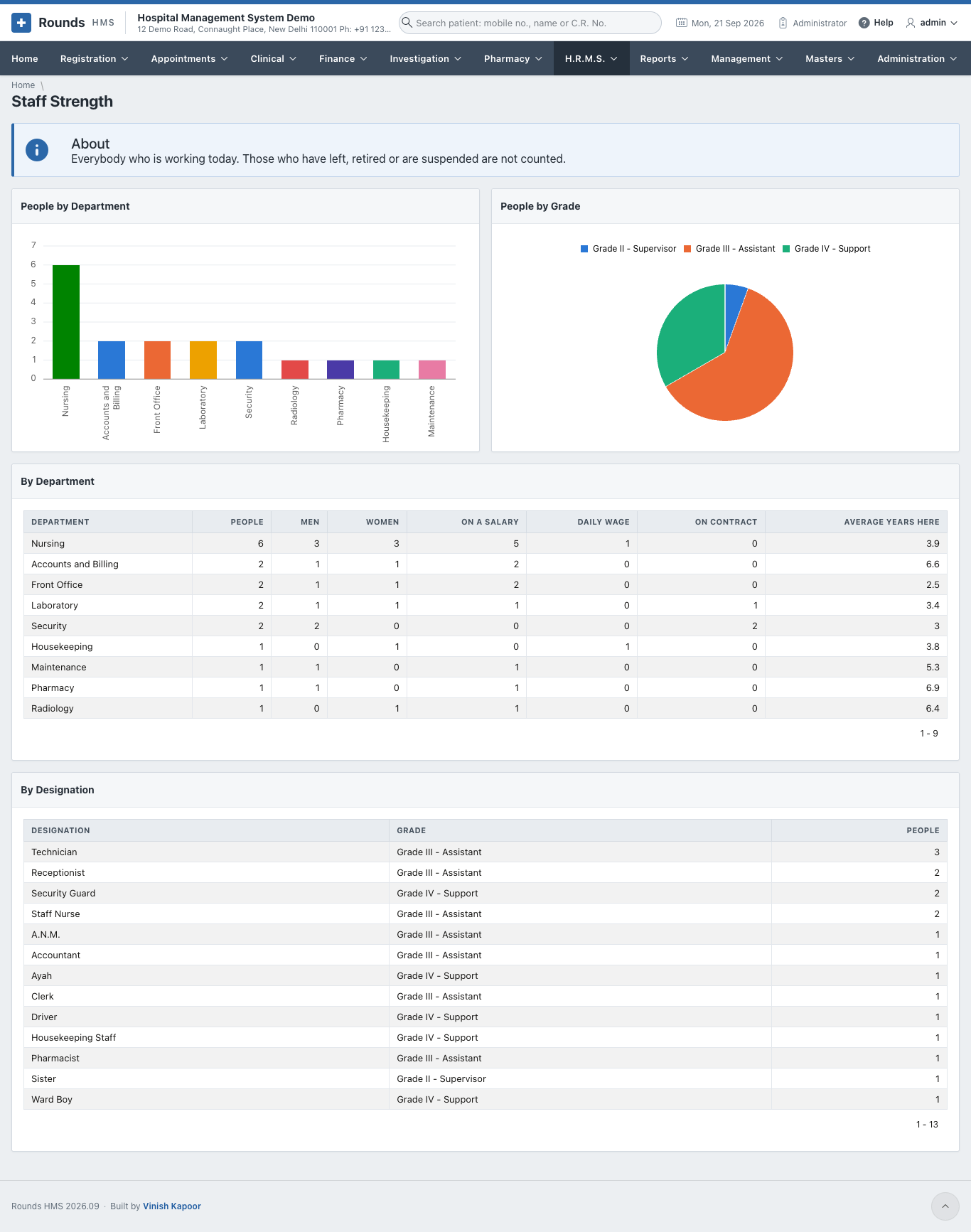Expand the Appointments menu
This screenshot has width=971, height=1232.
click(x=189, y=58)
